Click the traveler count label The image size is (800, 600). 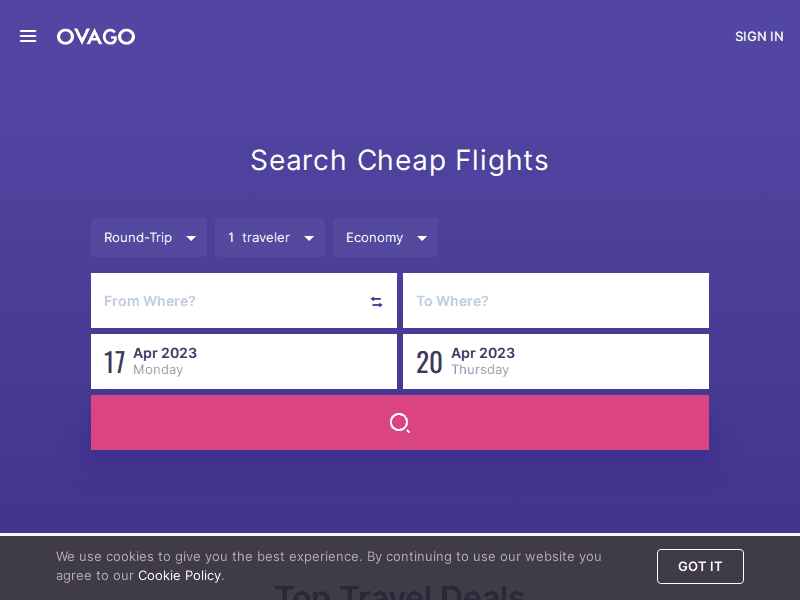pyautogui.click(x=259, y=238)
